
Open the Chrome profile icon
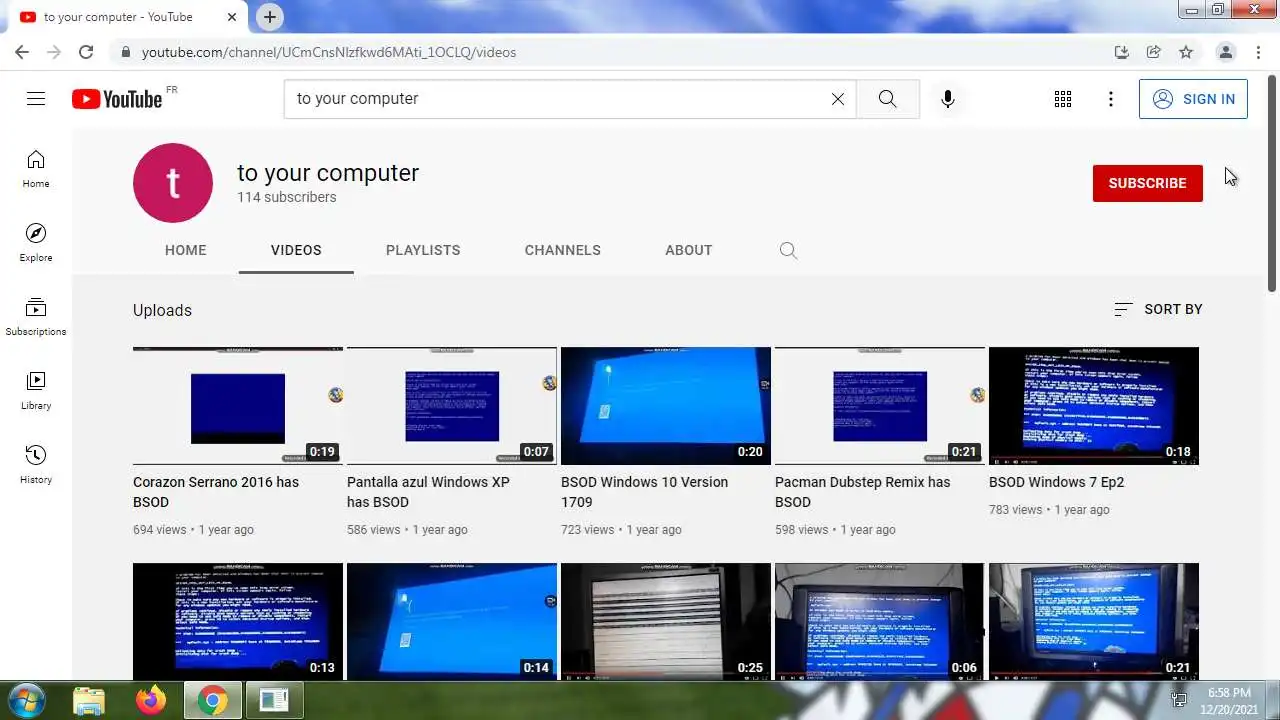coord(1225,52)
